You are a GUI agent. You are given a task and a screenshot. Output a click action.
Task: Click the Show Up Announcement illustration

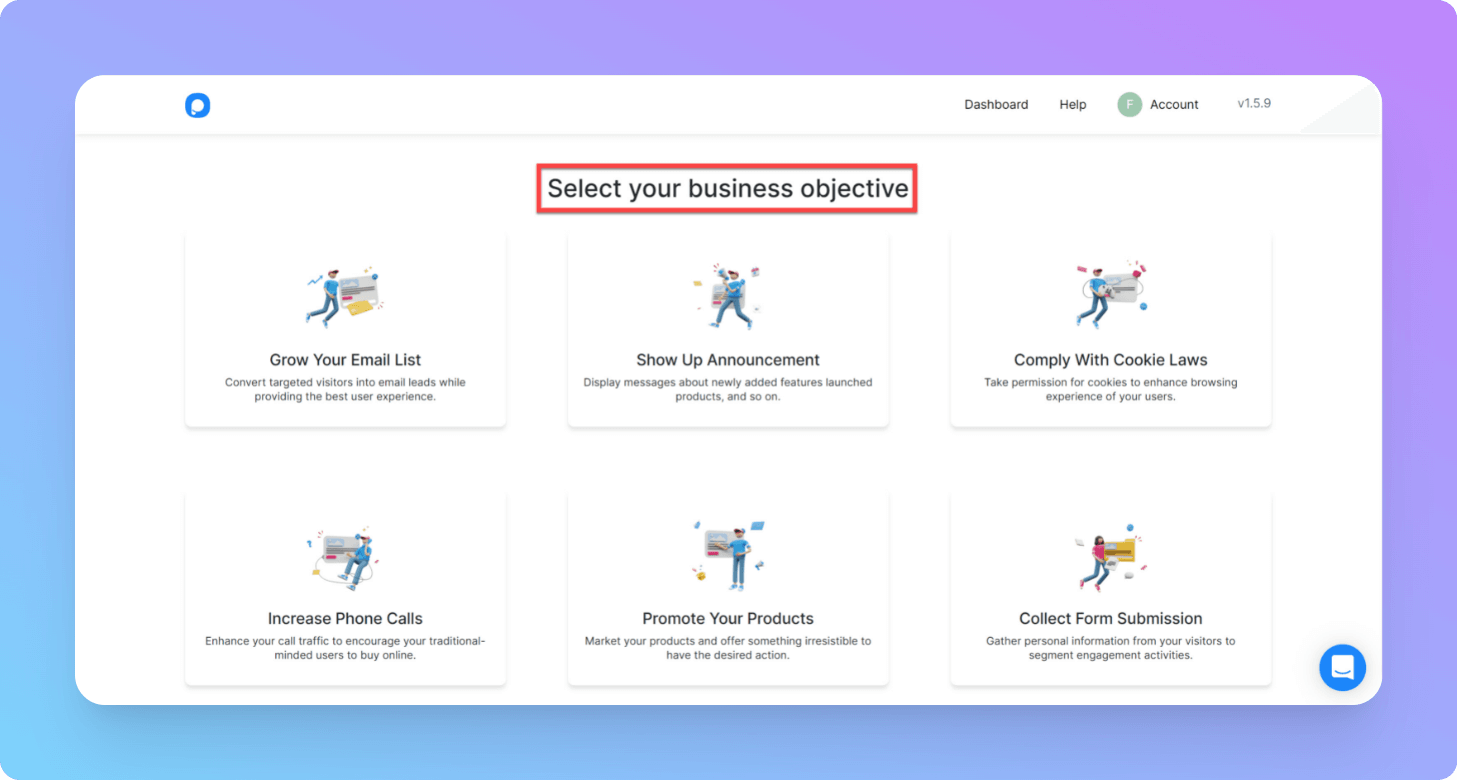(728, 296)
